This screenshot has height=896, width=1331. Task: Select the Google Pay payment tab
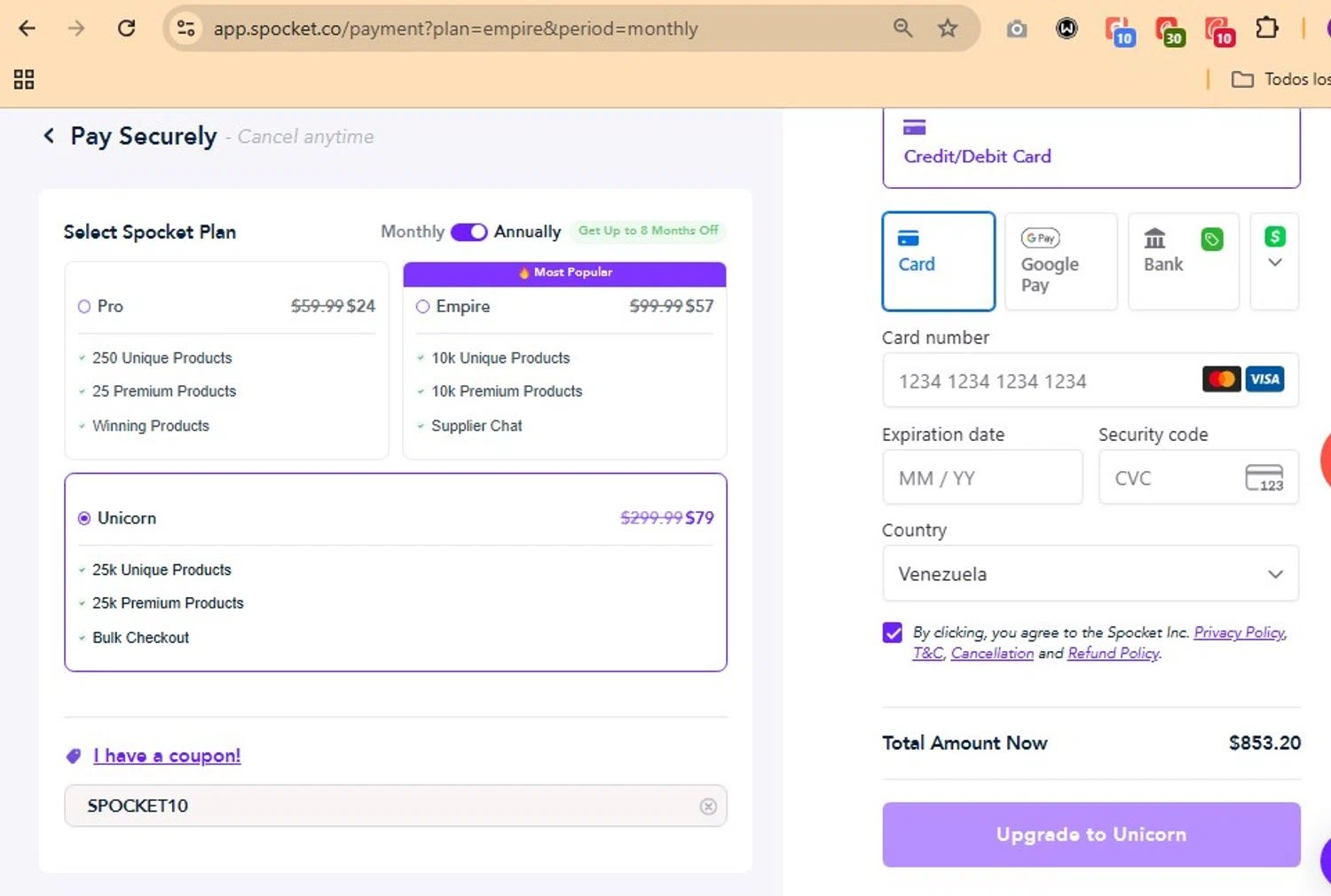pos(1061,262)
